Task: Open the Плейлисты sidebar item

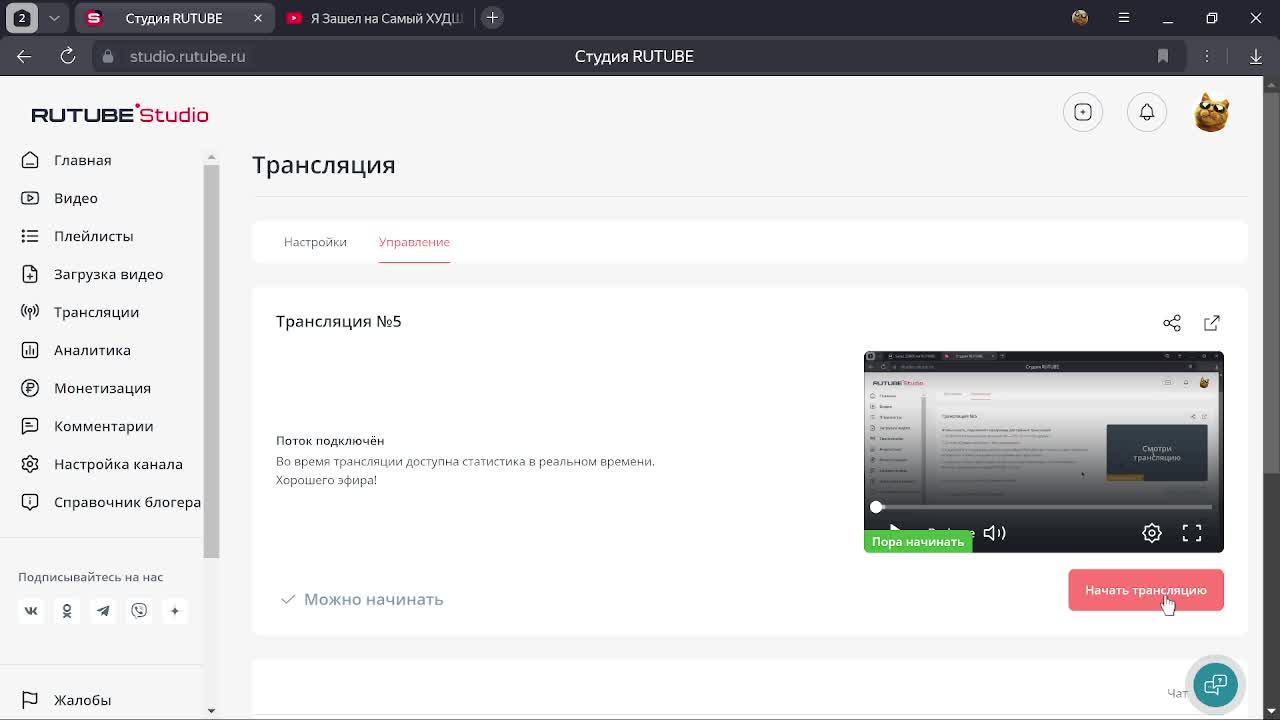Action: [x=78, y=236]
